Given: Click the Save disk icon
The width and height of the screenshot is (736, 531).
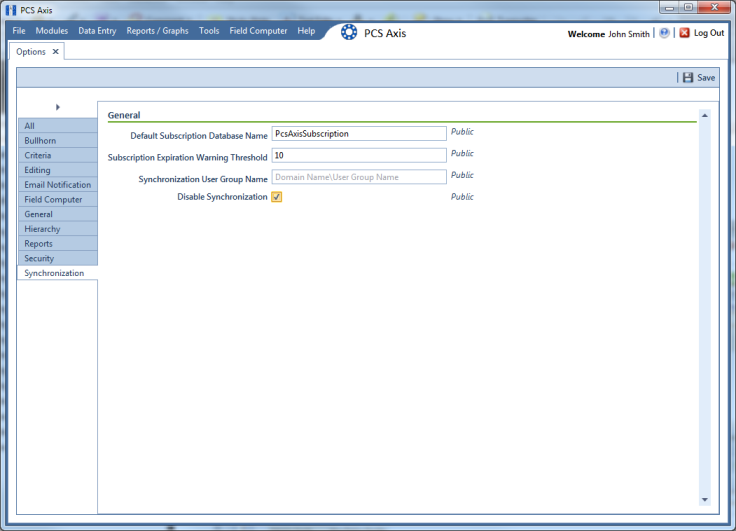Looking at the screenshot, I should [x=688, y=77].
